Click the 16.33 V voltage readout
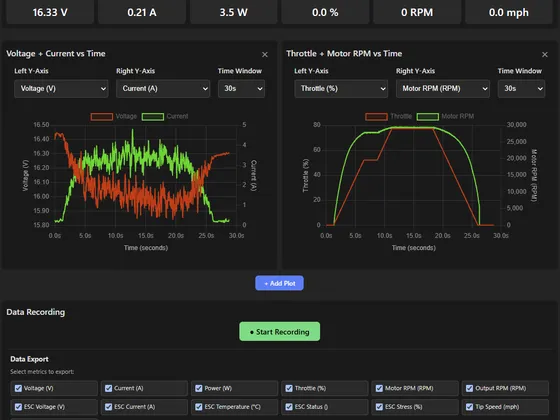This screenshot has width=560, height=420. (50, 12)
